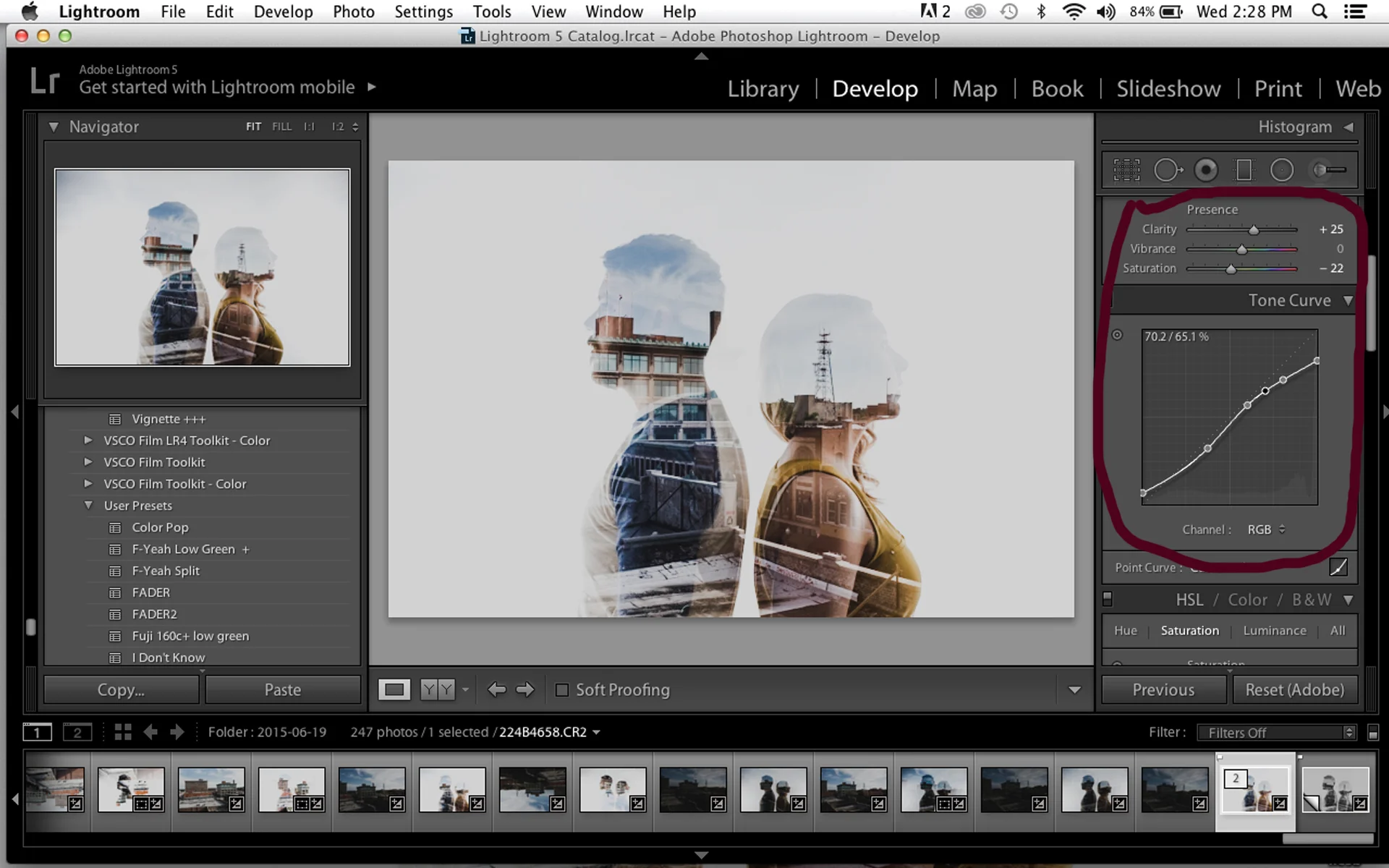
Task: Select the Red Eye Correction tool
Action: pos(1206,170)
